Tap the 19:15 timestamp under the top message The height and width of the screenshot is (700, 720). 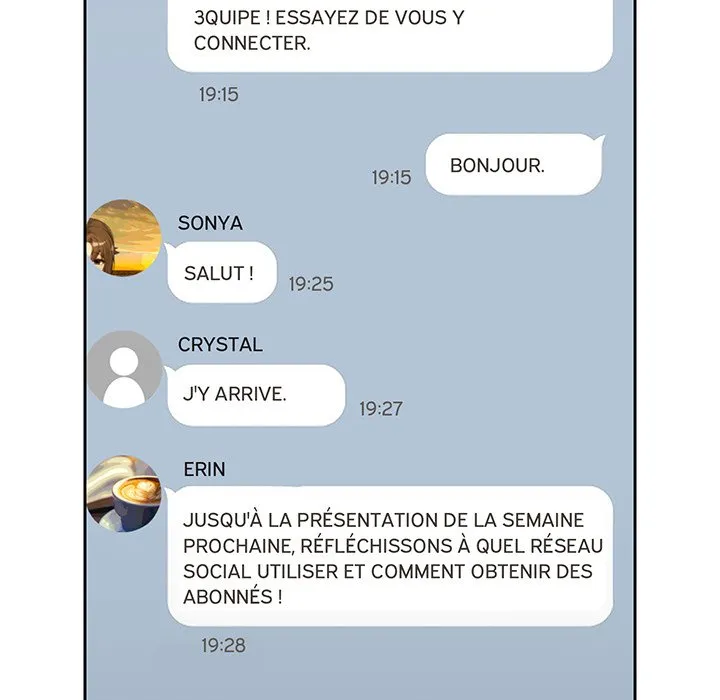click(219, 95)
